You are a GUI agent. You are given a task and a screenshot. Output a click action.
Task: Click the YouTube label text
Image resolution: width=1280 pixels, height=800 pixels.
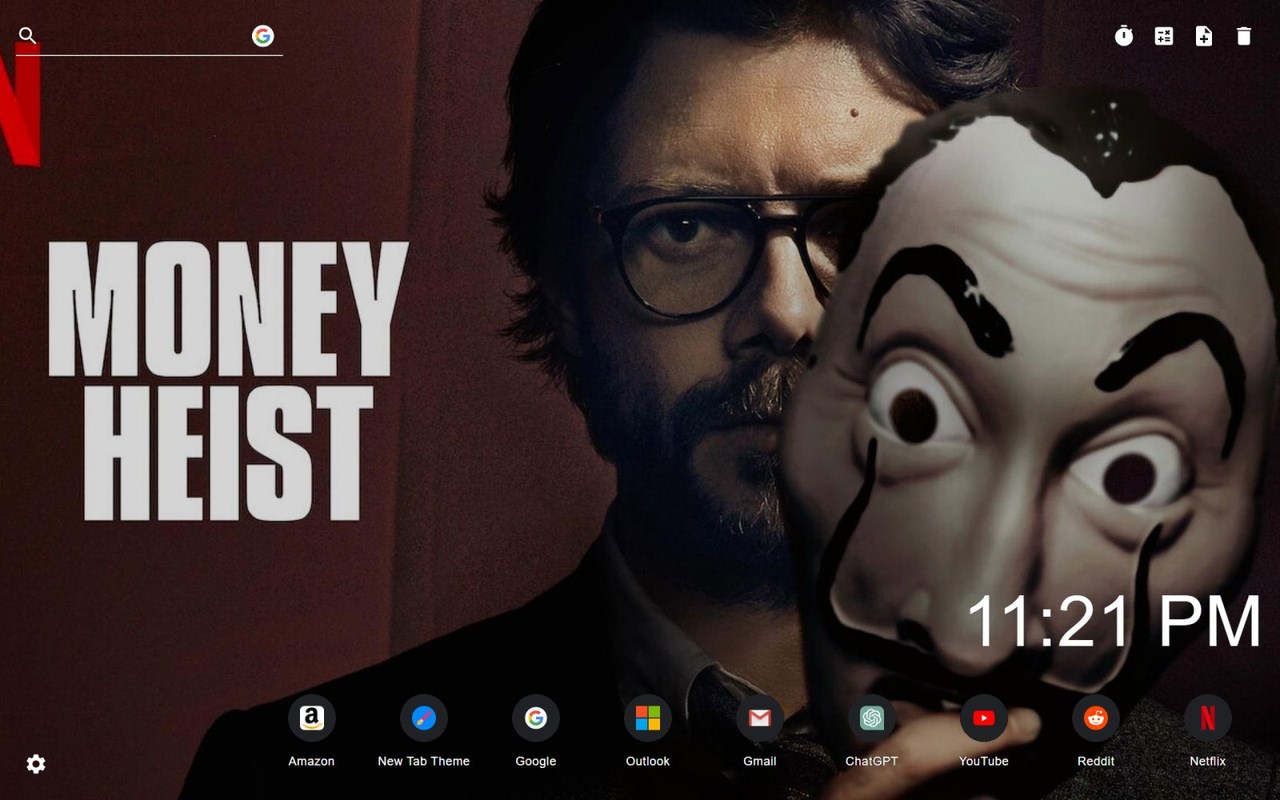pos(984,761)
